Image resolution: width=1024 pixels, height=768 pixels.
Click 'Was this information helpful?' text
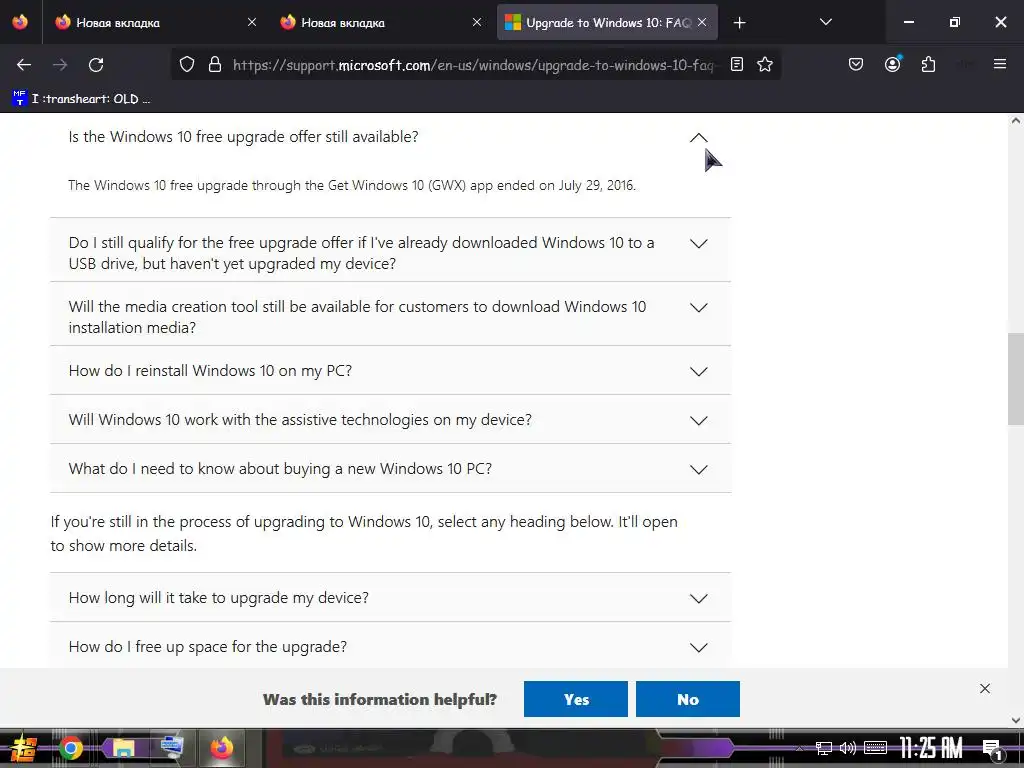[379, 699]
